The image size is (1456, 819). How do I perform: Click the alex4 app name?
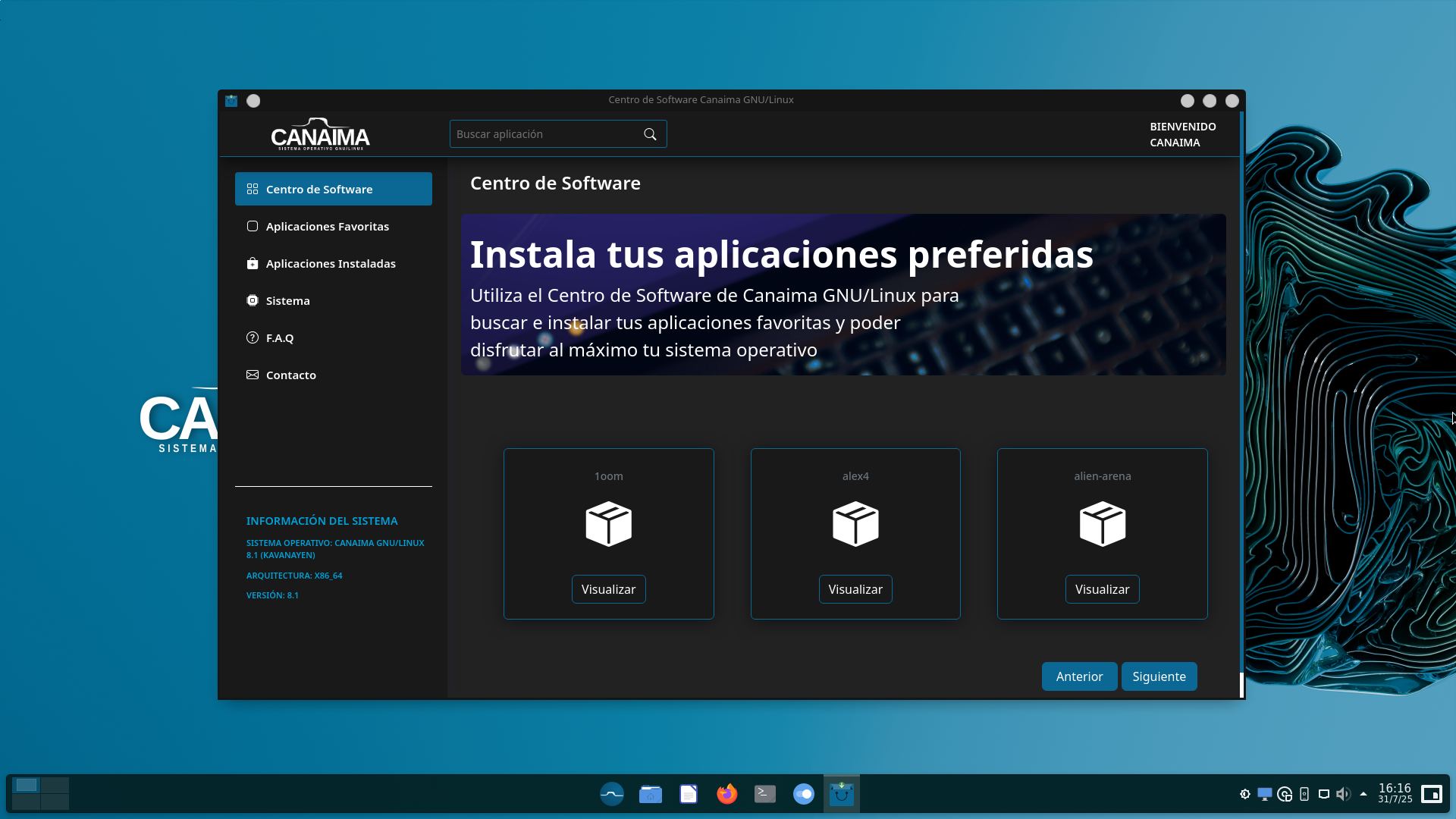(855, 476)
